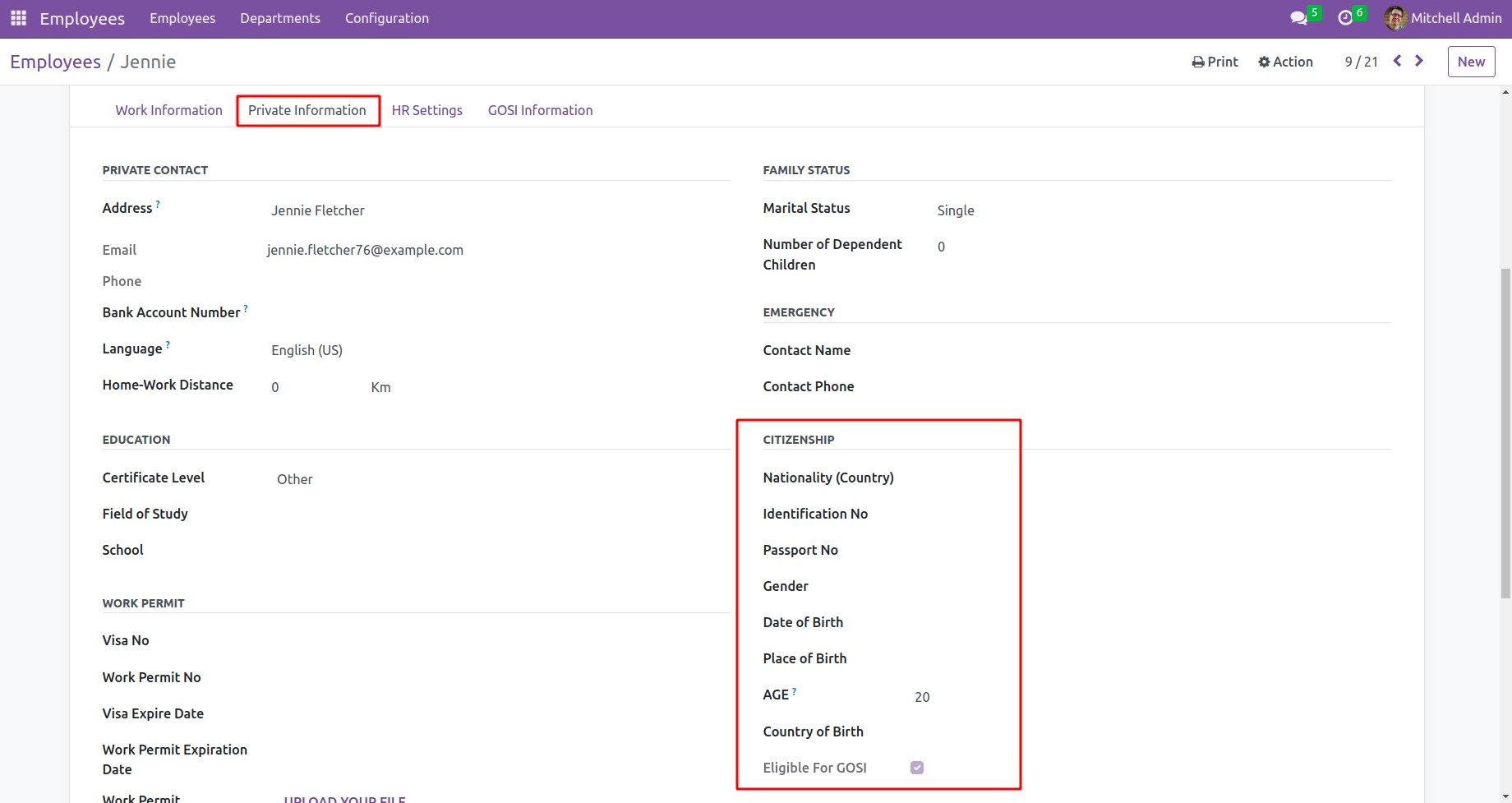Open the Print dropdown menu

[1215, 62]
